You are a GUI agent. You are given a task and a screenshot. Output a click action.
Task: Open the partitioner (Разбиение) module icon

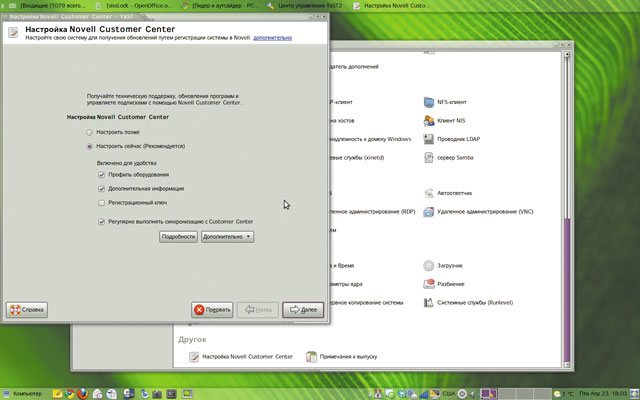pyautogui.click(x=429, y=284)
